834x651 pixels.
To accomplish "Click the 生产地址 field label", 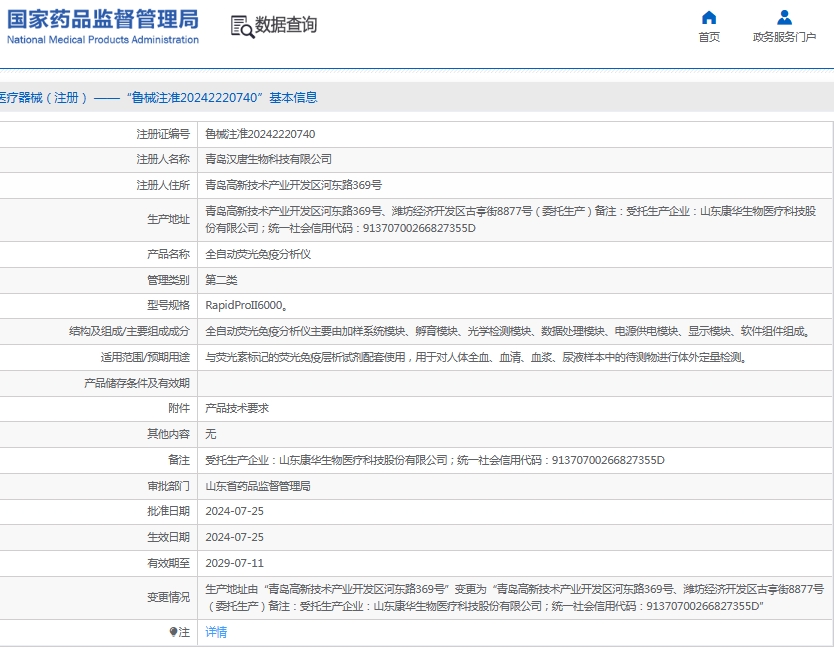I will [x=168, y=220].
